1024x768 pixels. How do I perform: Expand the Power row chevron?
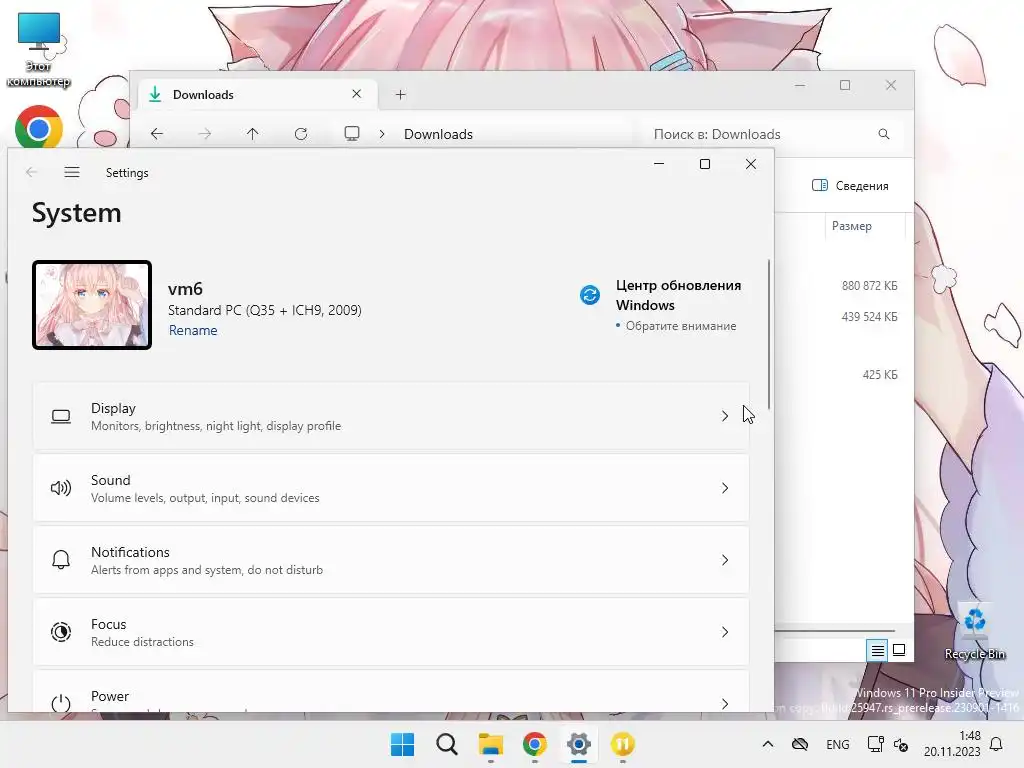point(725,703)
